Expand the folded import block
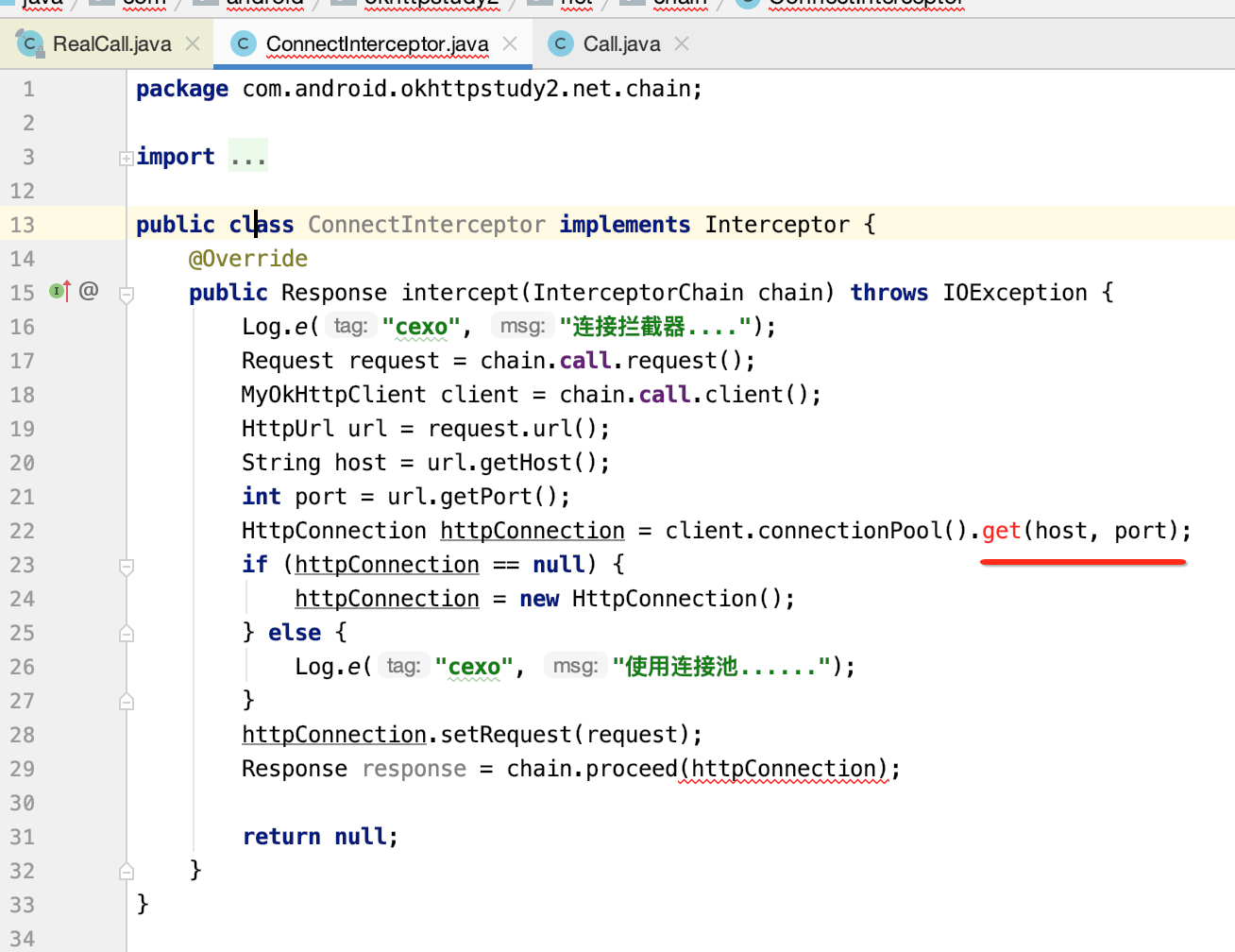The height and width of the screenshot is (952, 1235). coord(126,159)
